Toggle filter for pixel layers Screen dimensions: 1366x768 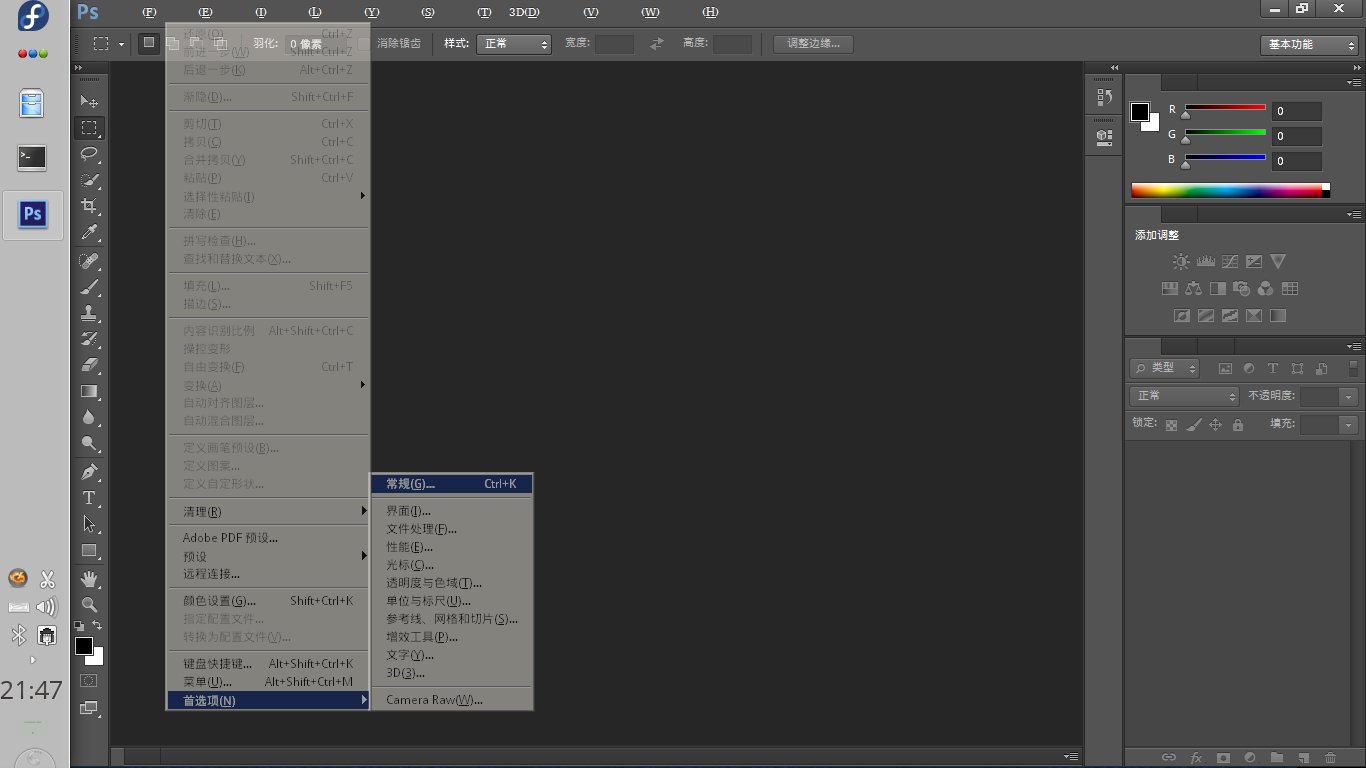click(x=1225, y=368)
